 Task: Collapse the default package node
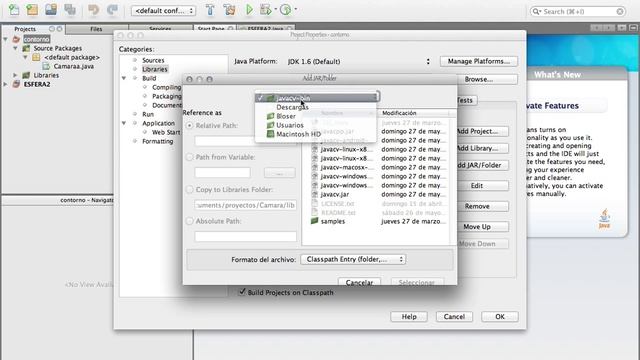tap(25, 57)
